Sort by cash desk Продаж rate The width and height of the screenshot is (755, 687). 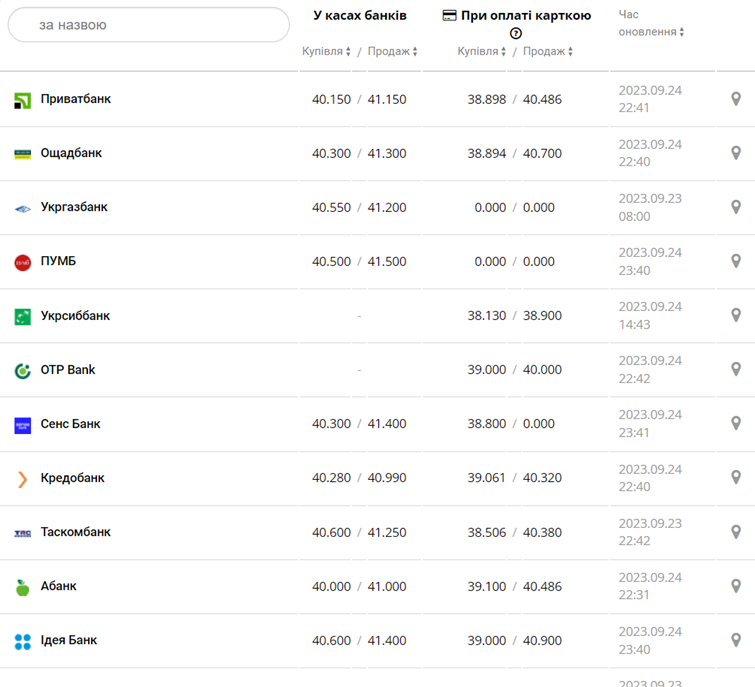pos(392,52)
